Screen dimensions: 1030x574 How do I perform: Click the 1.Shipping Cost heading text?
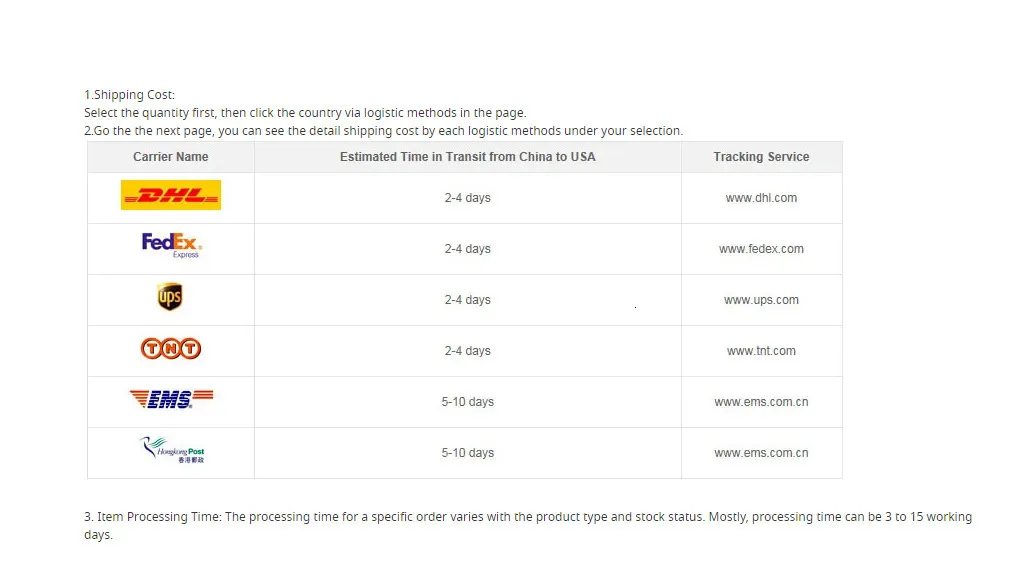pyautogui.click(x=129, y=95)
